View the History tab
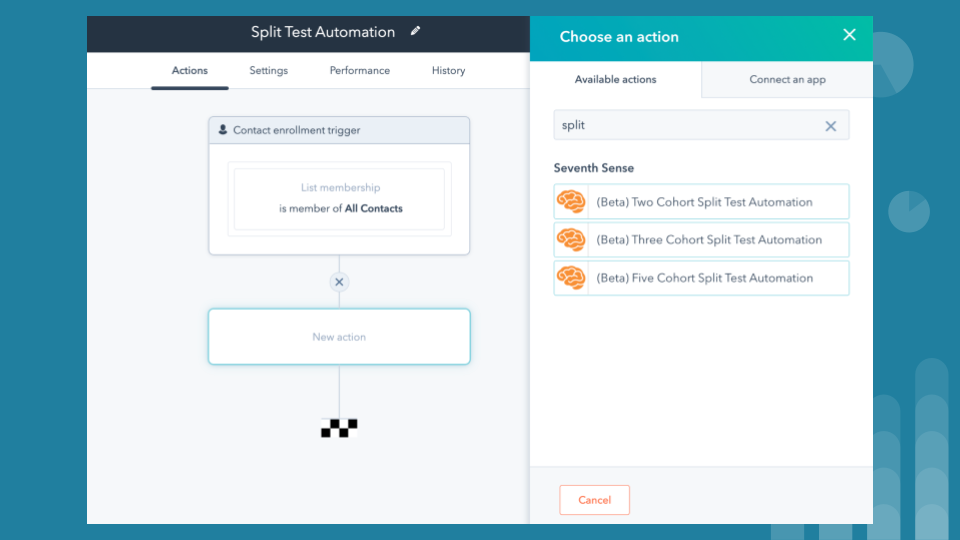The width and height of the screenshot is (960, 540). click(448, 71)
